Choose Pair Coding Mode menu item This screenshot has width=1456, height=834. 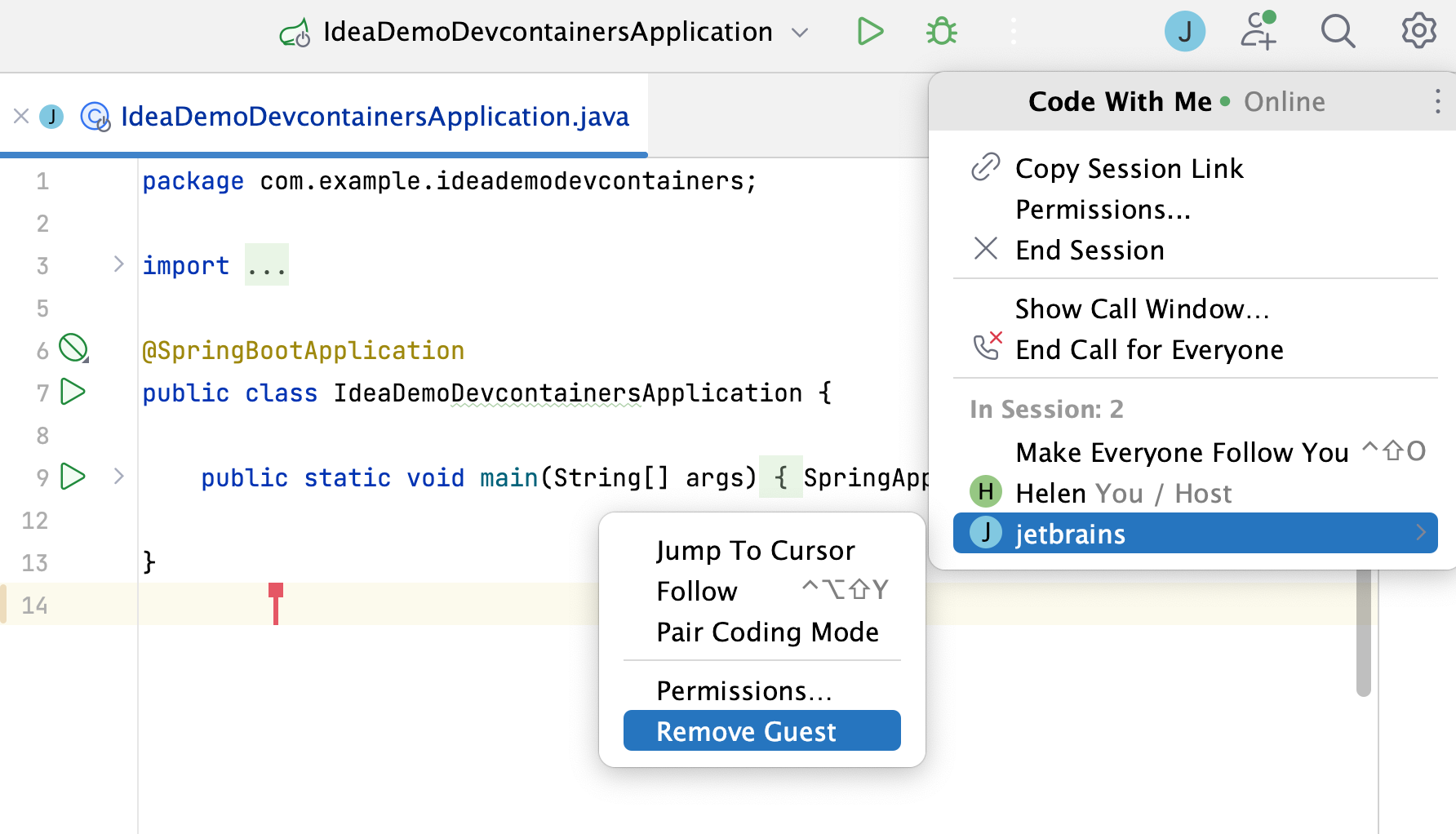(x=767, y=632)
